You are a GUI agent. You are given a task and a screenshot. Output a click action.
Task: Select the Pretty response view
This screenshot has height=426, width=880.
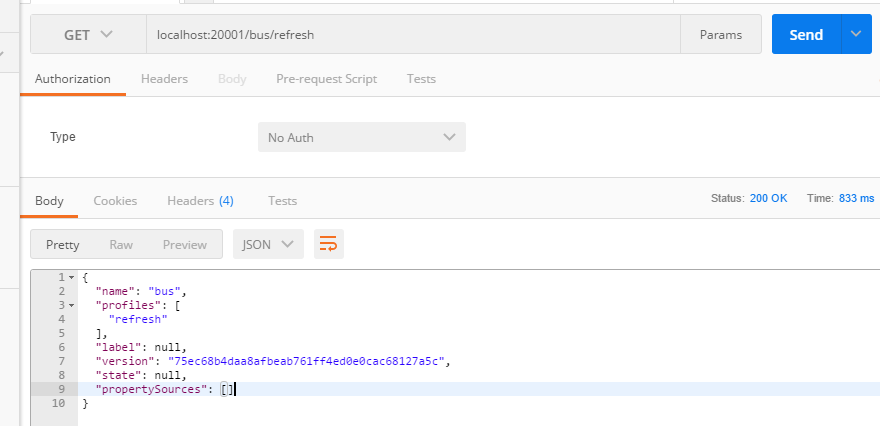63,245
